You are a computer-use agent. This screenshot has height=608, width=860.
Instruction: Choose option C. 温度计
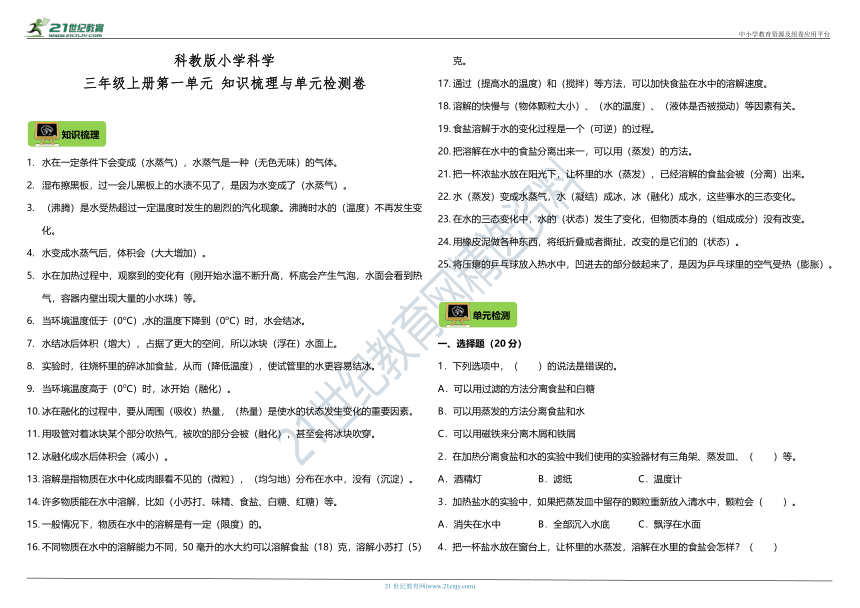(660, 479)
